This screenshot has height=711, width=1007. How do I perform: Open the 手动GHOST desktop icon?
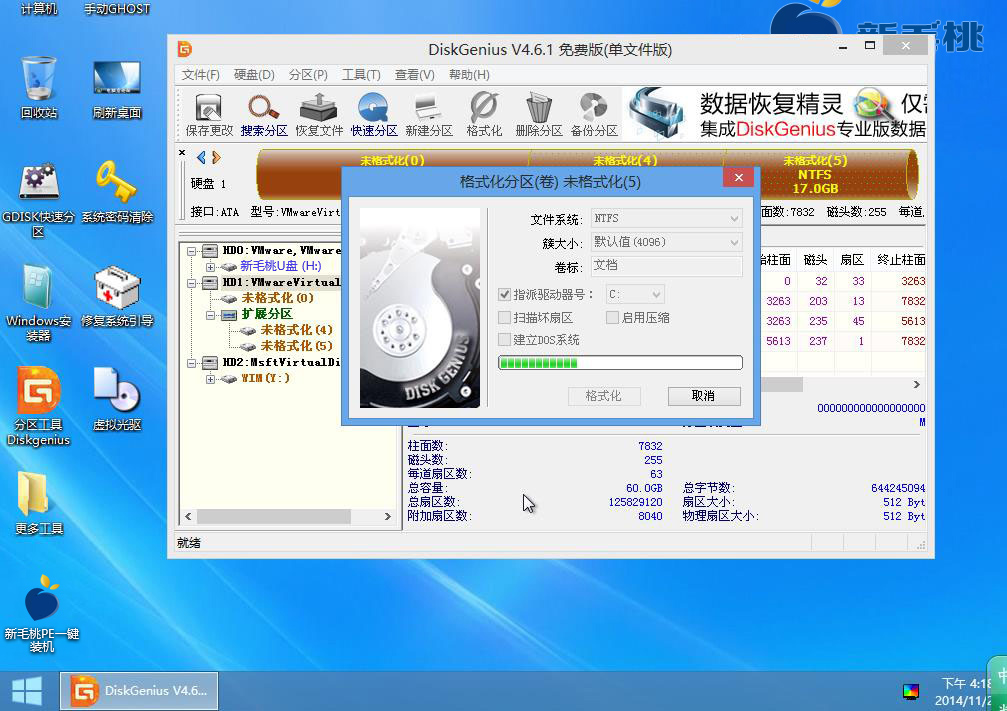click(117, 8)
